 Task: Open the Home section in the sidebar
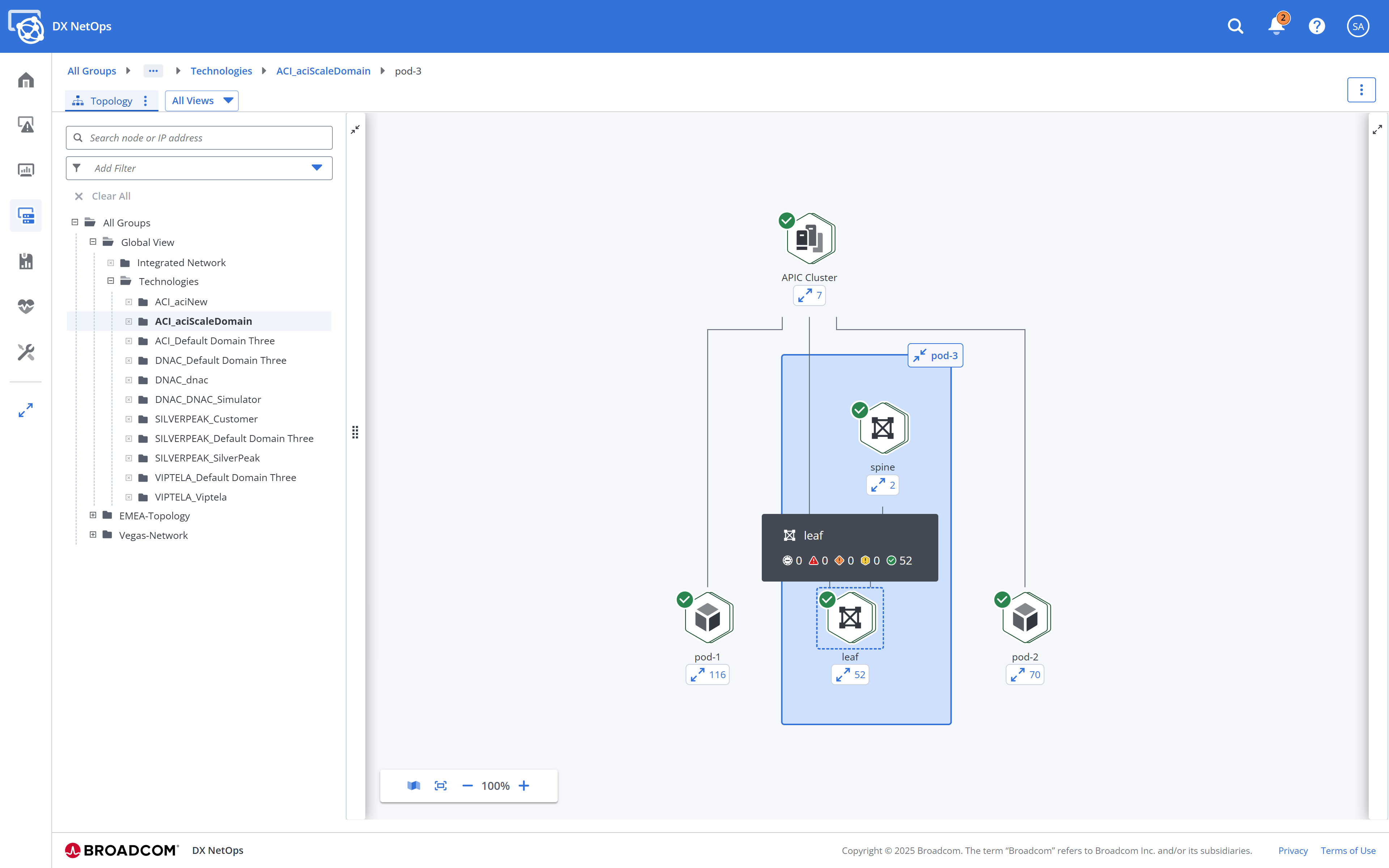point(26,80)
